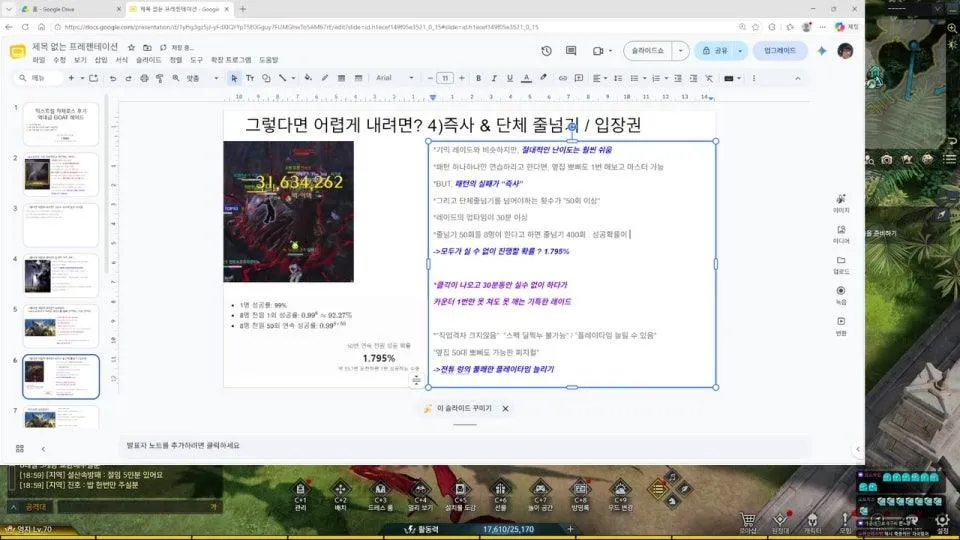
Task: Open the text color picker
Action: coord(526,78)
